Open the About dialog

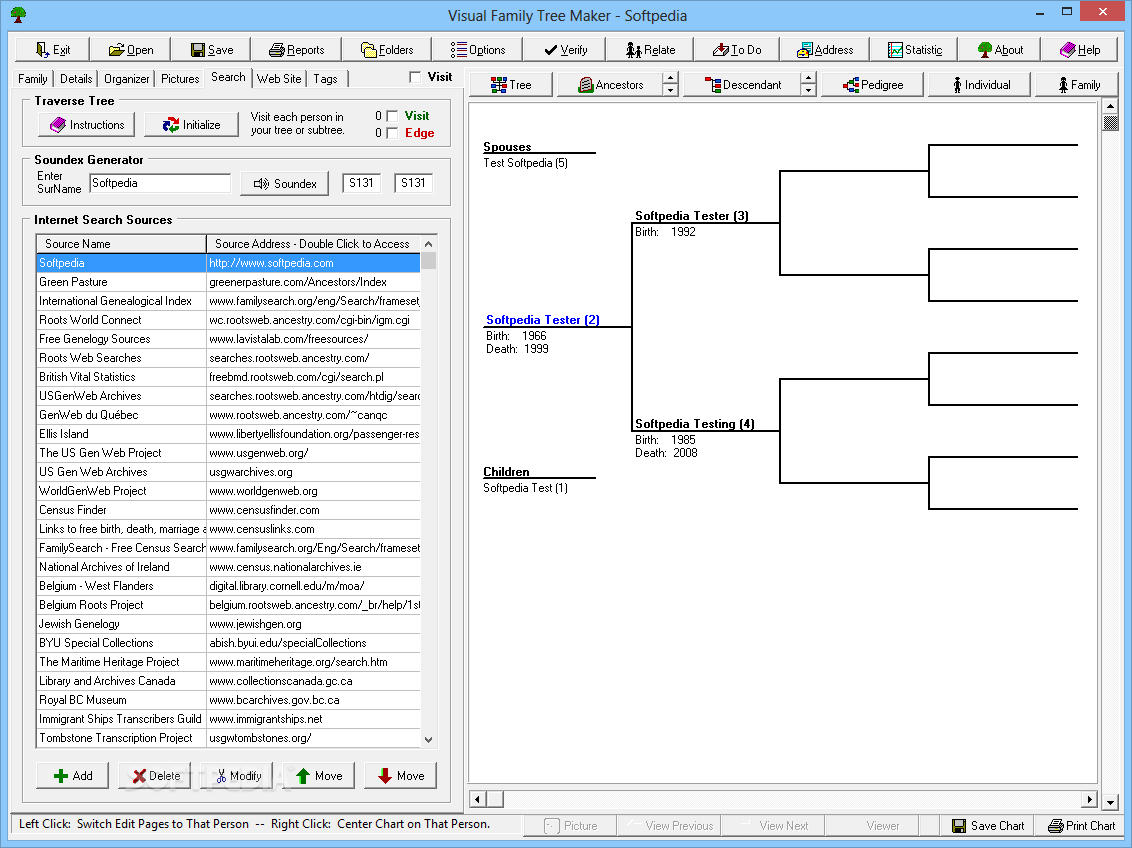[x=1000, y=50]
